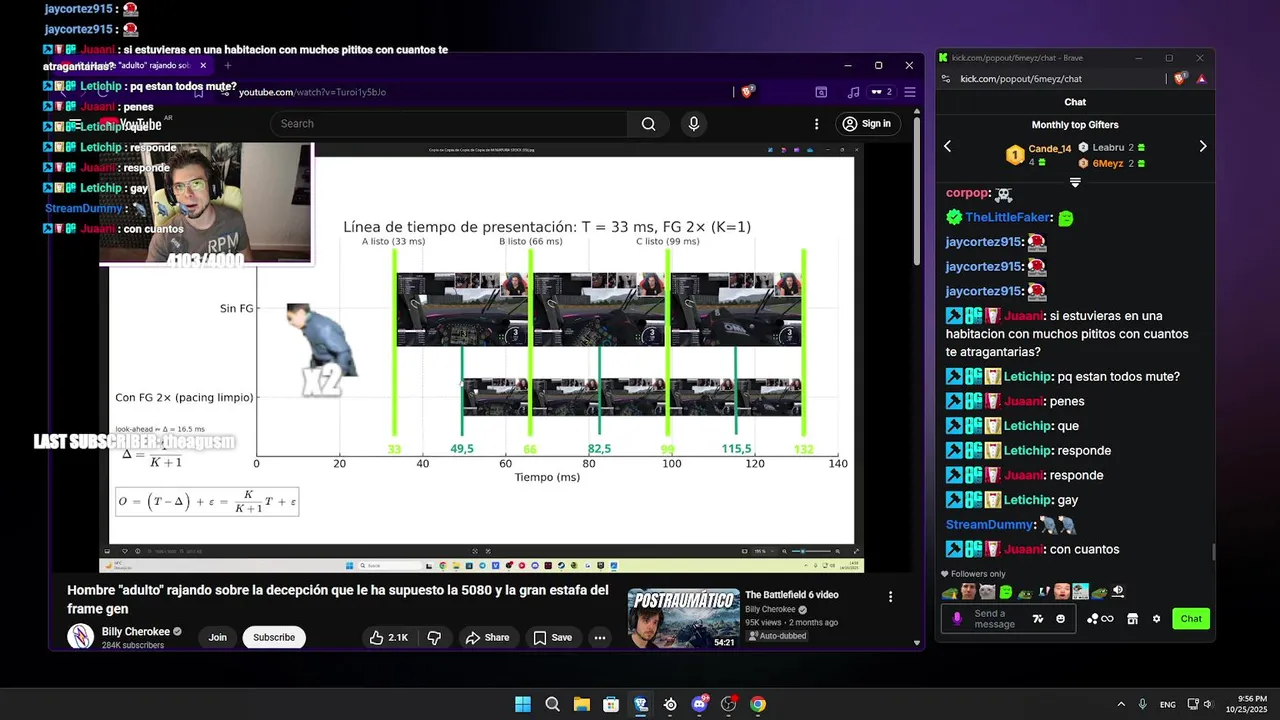Open options menu for Battlefield 6 video
Viewport: 1280px width, 720px height.
(890, 597)
